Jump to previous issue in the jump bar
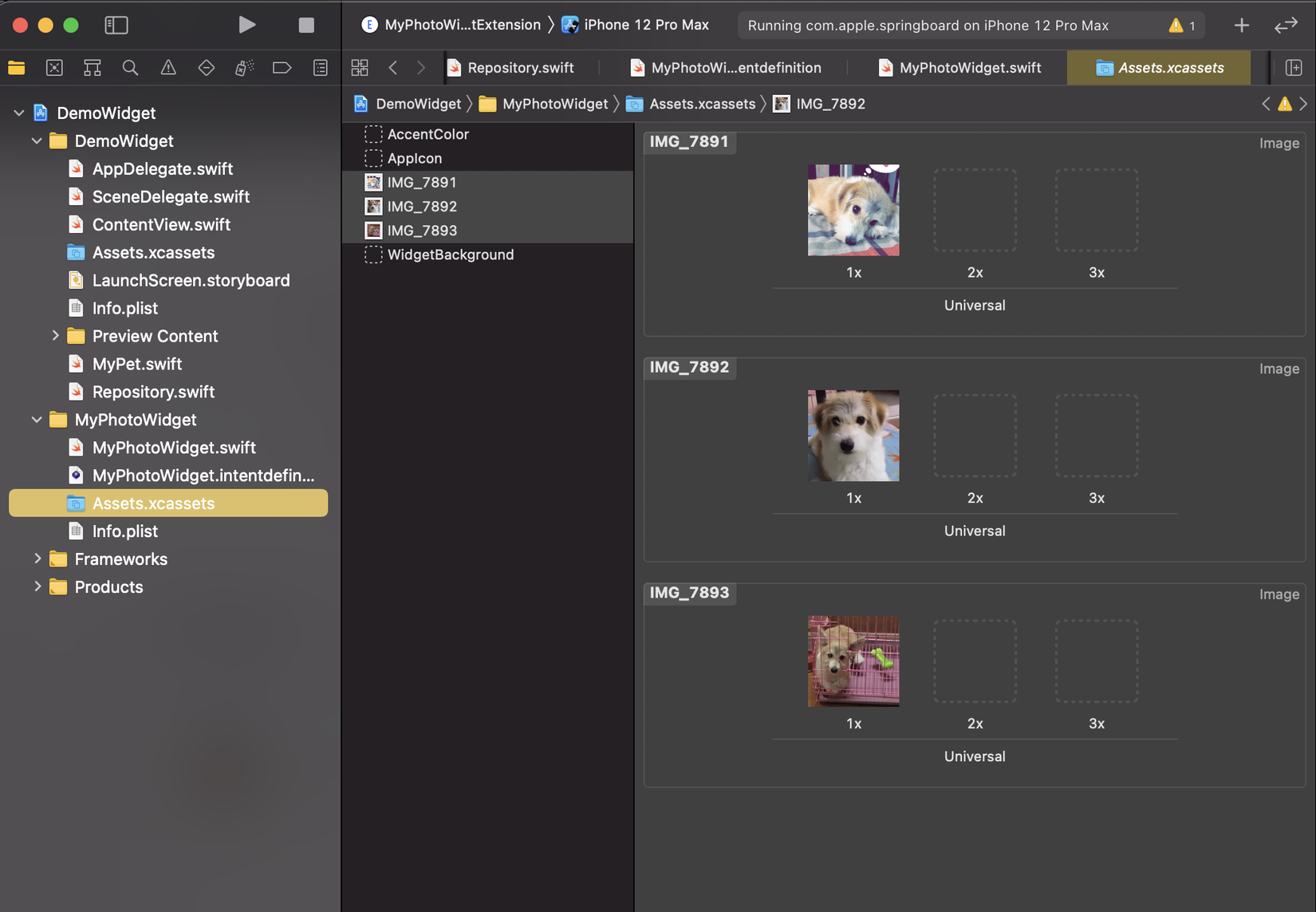This screenshot has height=912, width=1316. coord(1266,104)
